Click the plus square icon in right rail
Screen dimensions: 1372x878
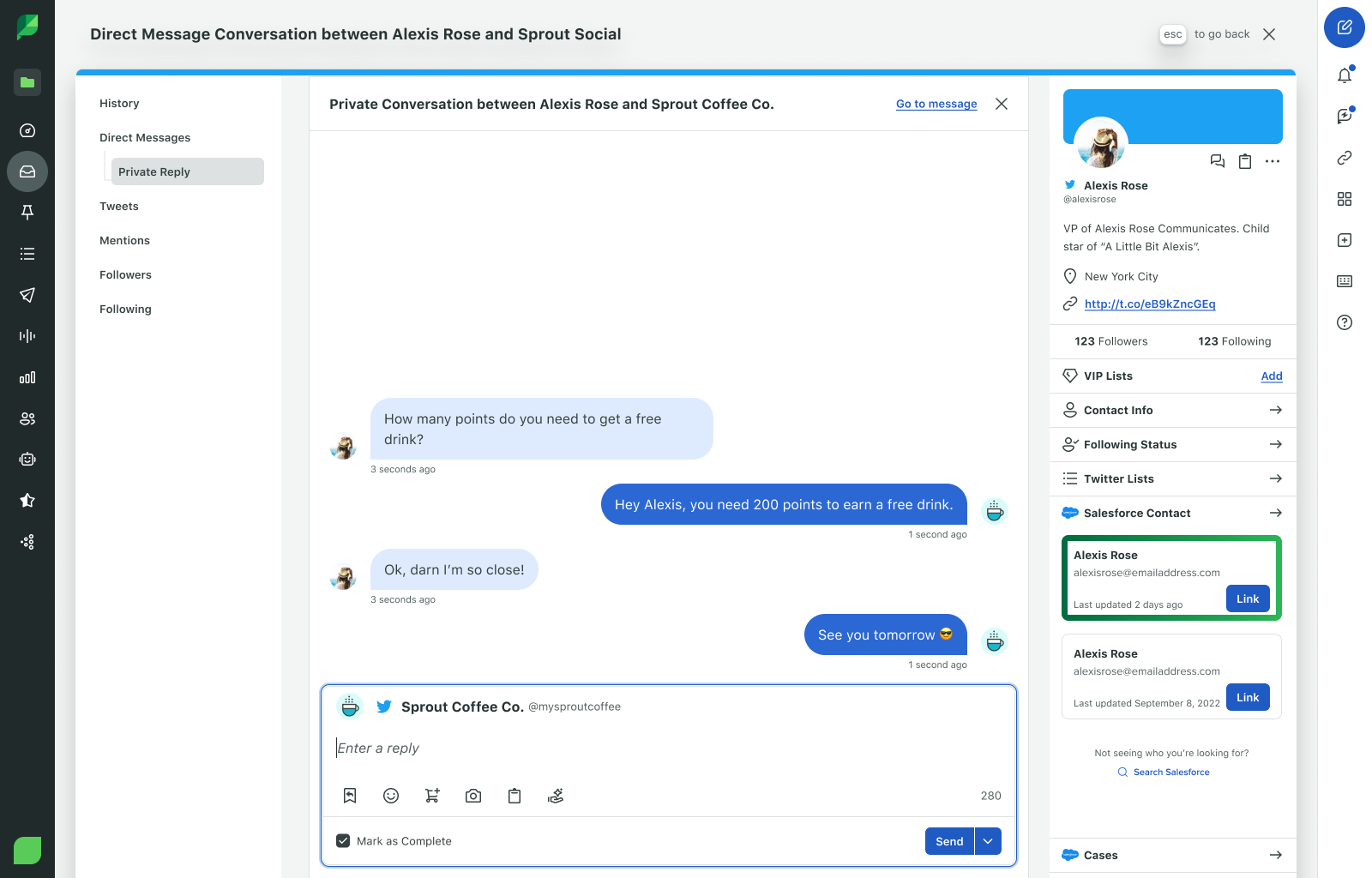point(1345,240)
